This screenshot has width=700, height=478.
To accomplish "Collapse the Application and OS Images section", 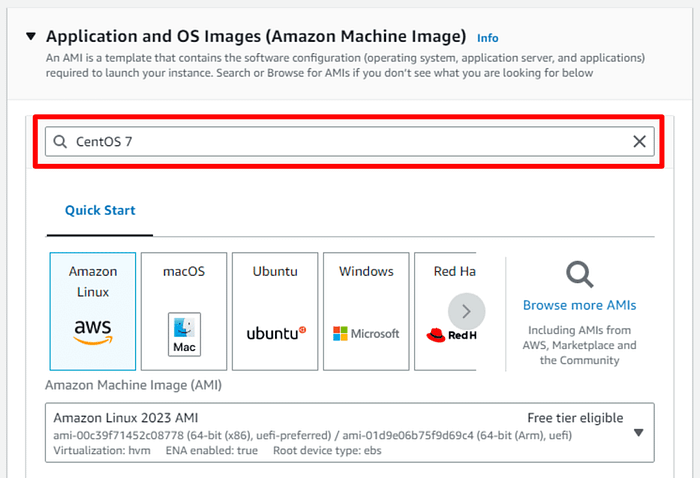I will [x=31, y=36].
